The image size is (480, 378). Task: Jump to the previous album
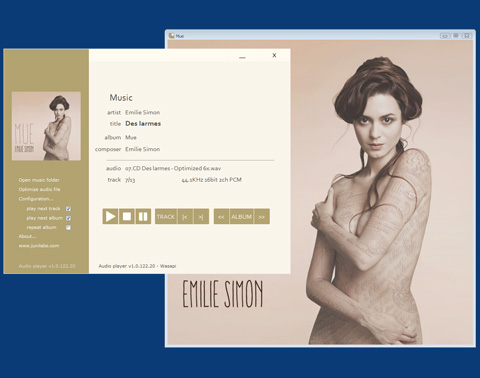pos(221,217)
